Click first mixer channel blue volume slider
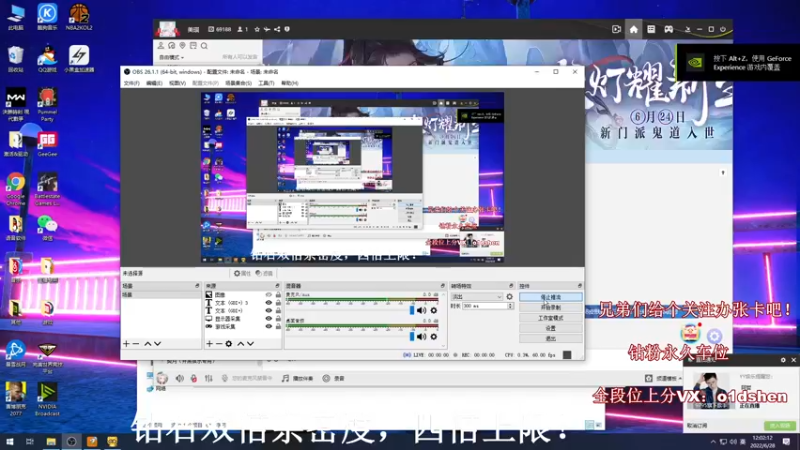This screenshot has height=450, width=800. (412, 310)
